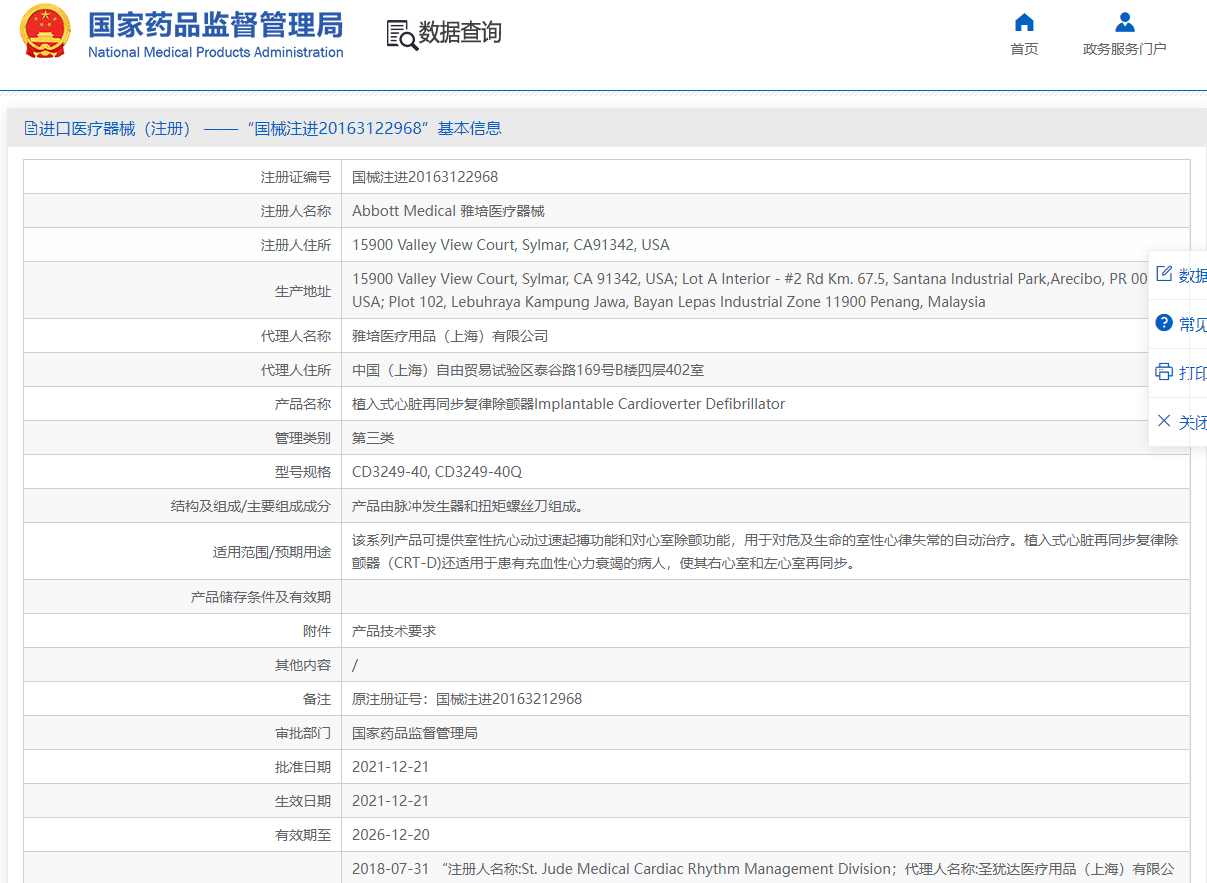Open the data query magnifier icon
This screenshot has height=883, width=1207.
402,34
